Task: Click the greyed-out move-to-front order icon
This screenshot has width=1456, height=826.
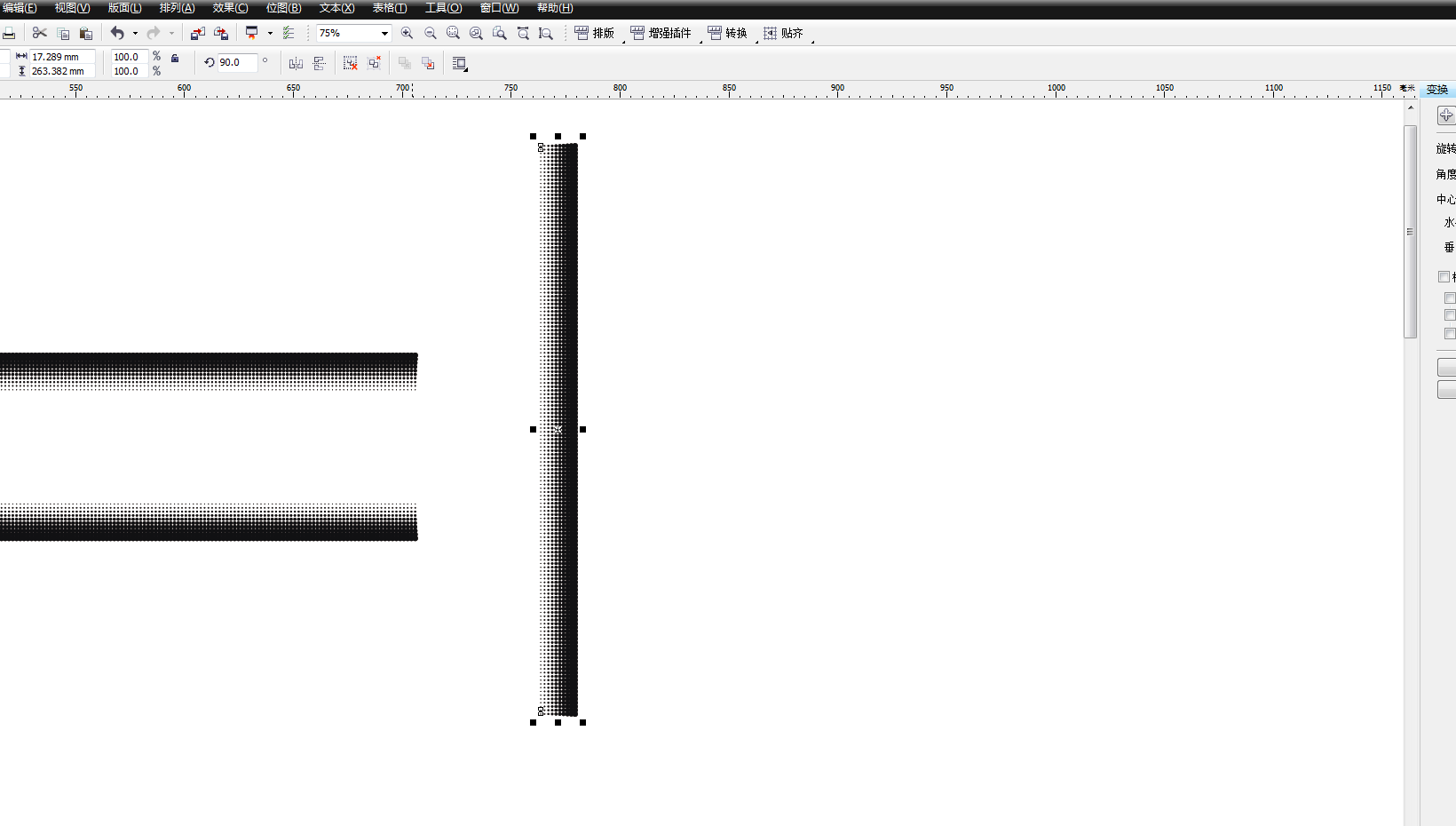Action: coord(405,63)
